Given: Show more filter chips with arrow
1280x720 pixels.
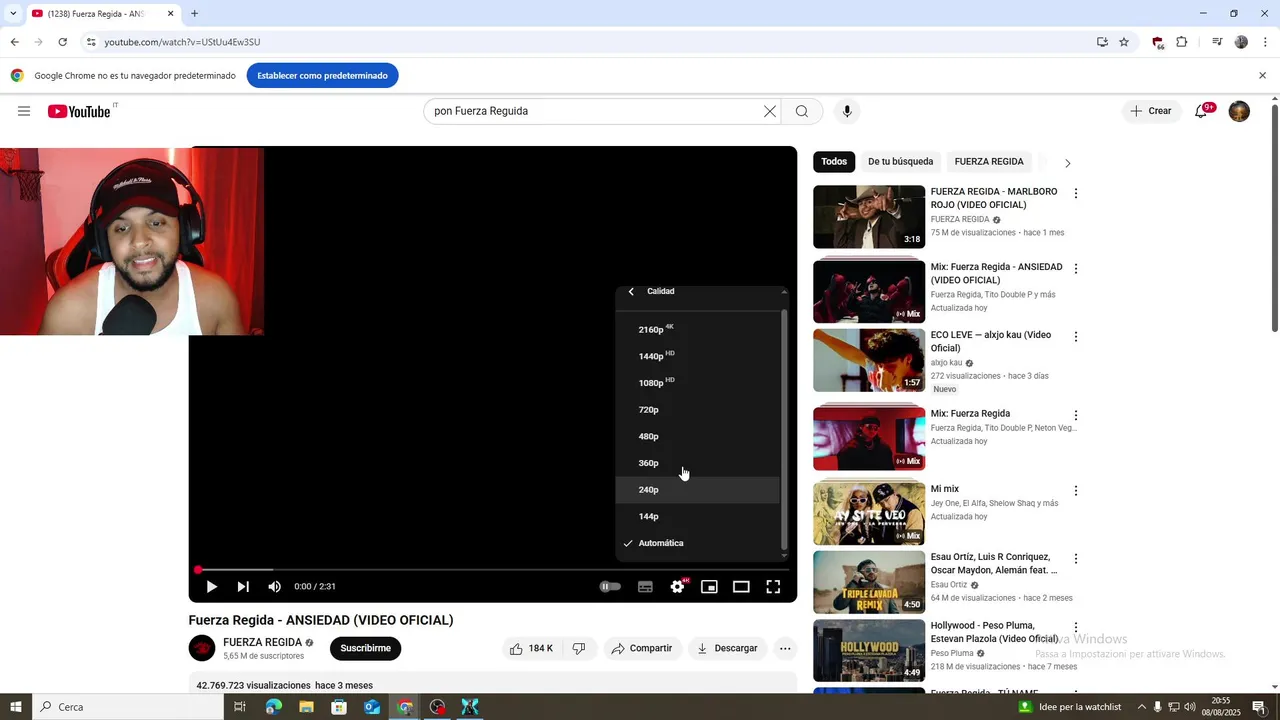Looking at the screenshot, I should coord(1067,162).
